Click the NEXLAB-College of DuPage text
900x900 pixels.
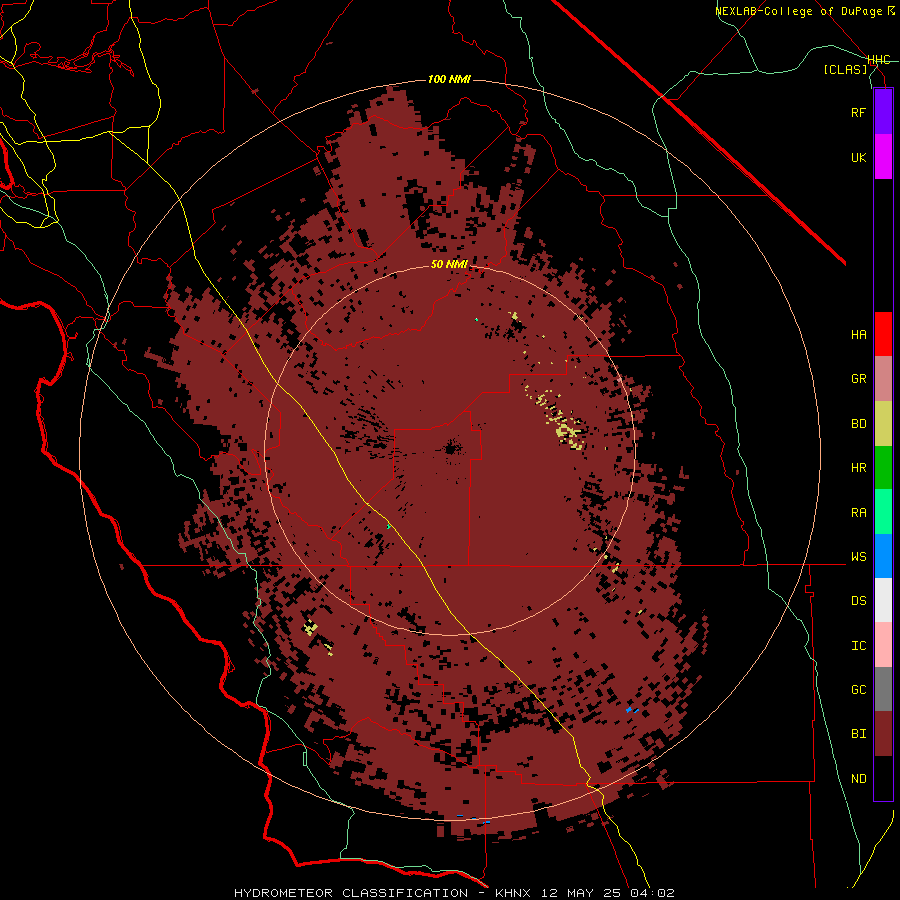click(800, 11)
